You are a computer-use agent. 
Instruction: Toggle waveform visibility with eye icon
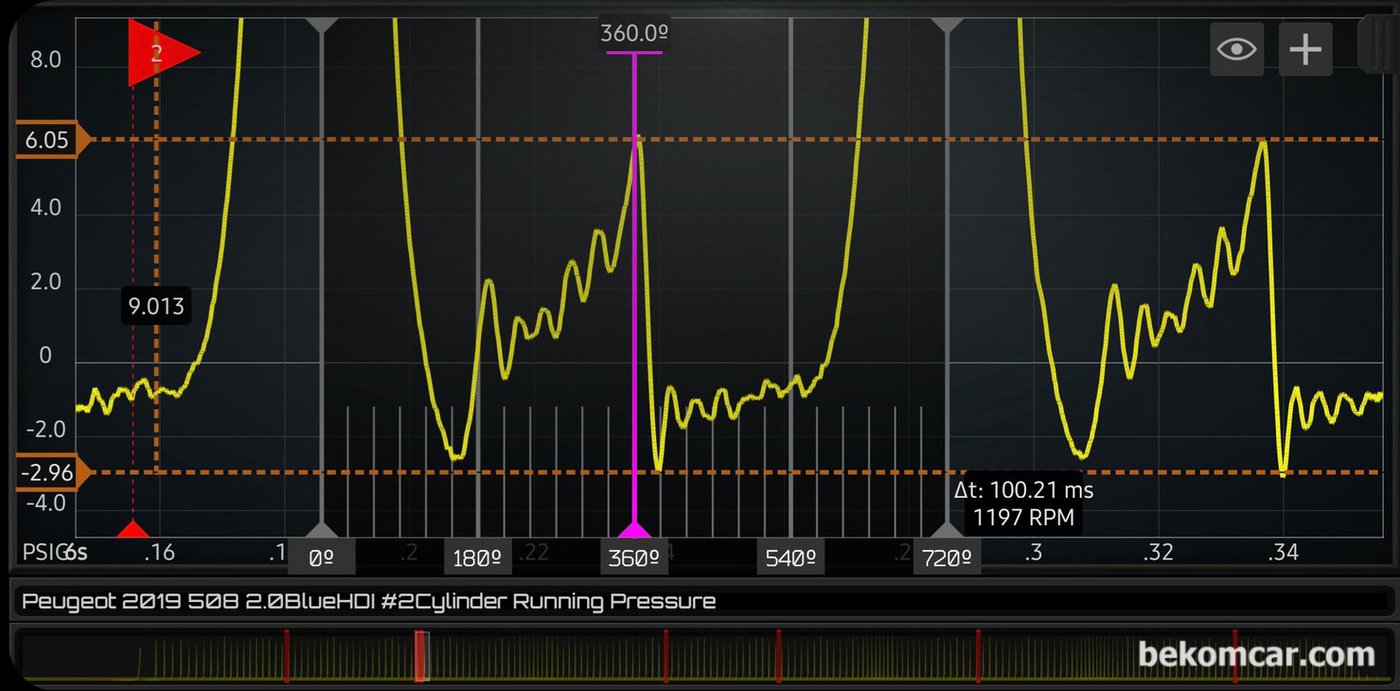(1237, 49)
